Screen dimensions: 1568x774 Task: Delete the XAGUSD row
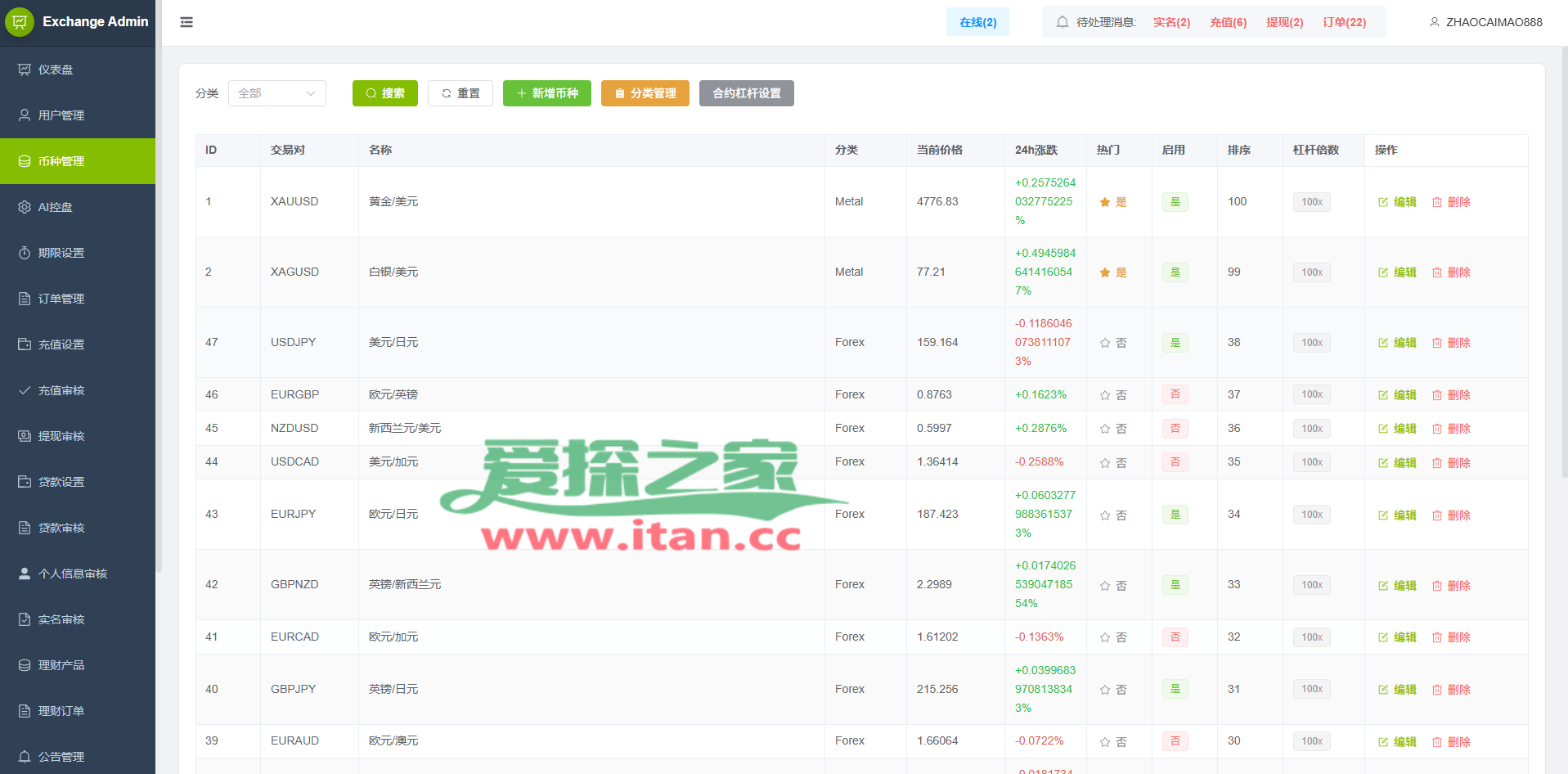(1451, 272)
